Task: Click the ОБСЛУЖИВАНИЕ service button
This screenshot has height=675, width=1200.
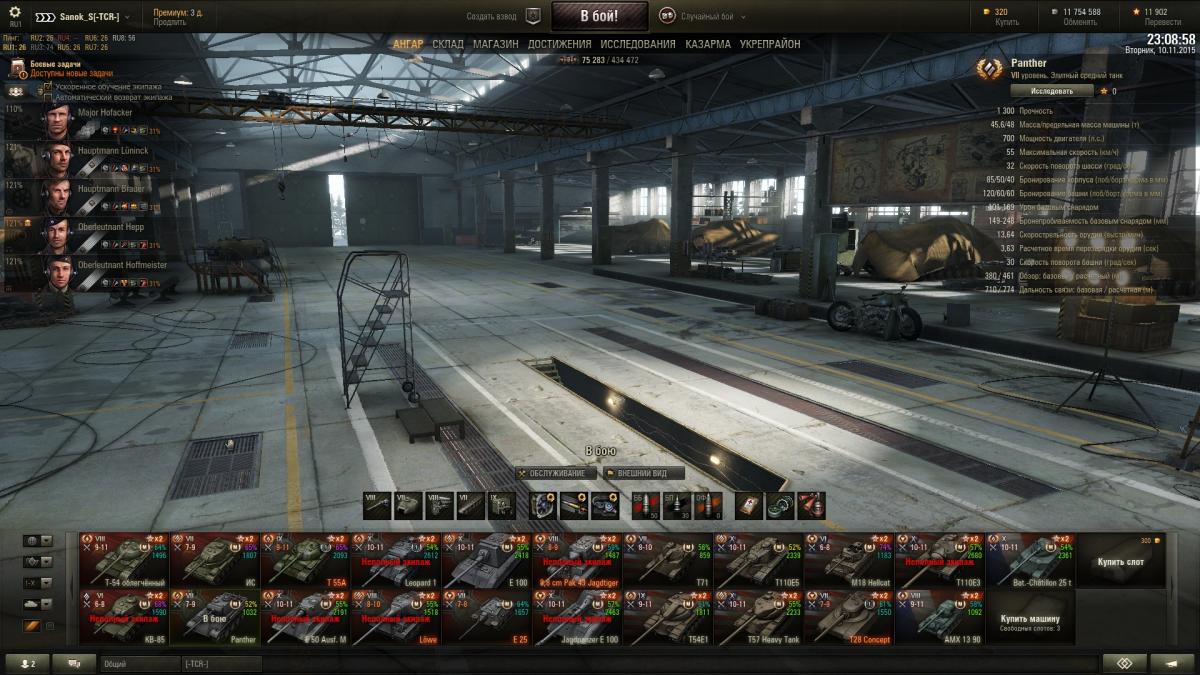Action: tap(557, 473)
